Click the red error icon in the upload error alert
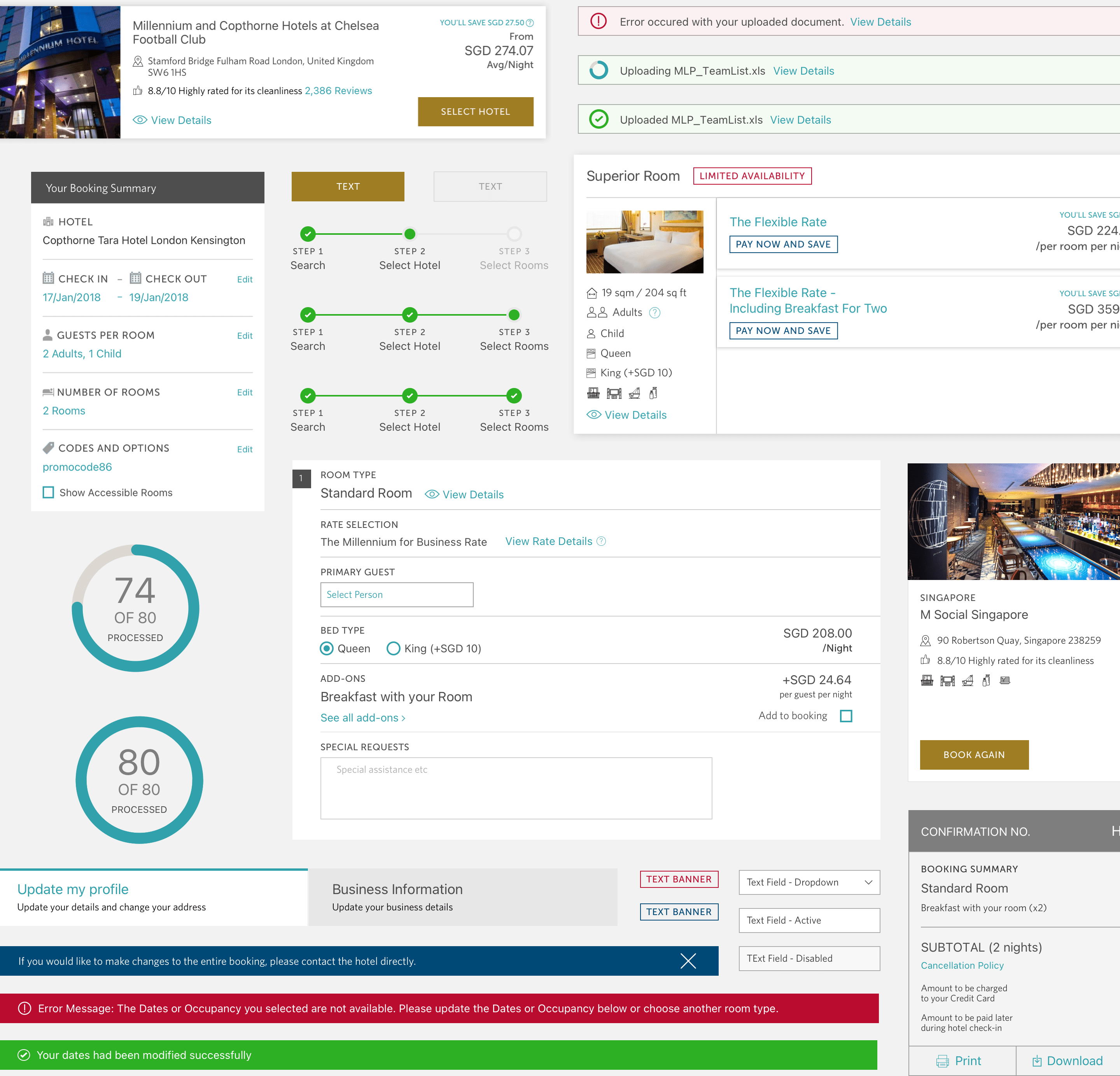The image size is (1120, 1076). pyautogui.click(x=598, y=22)
